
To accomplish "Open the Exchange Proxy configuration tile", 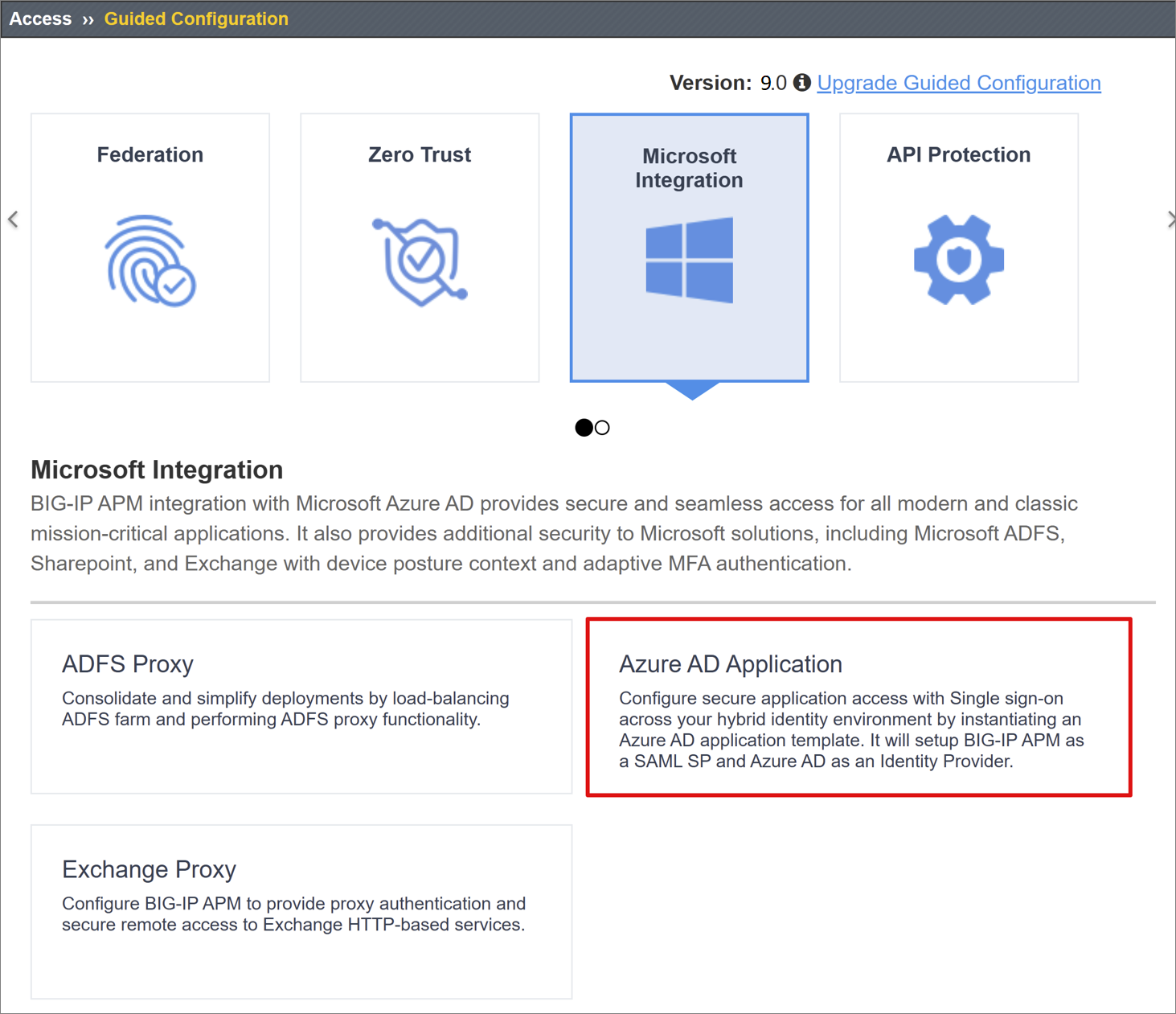I will pos(301,912).
